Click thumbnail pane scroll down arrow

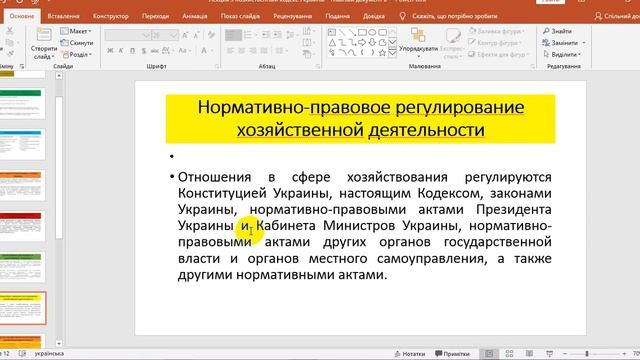tap(59, 344)
